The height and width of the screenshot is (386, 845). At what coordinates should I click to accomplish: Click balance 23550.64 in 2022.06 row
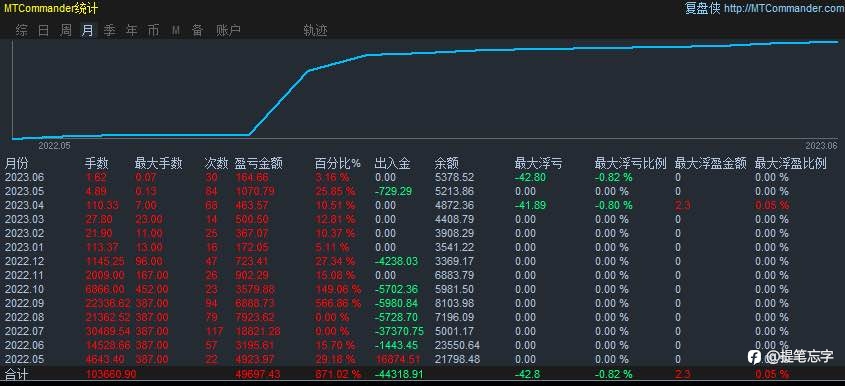click(457, 346)
